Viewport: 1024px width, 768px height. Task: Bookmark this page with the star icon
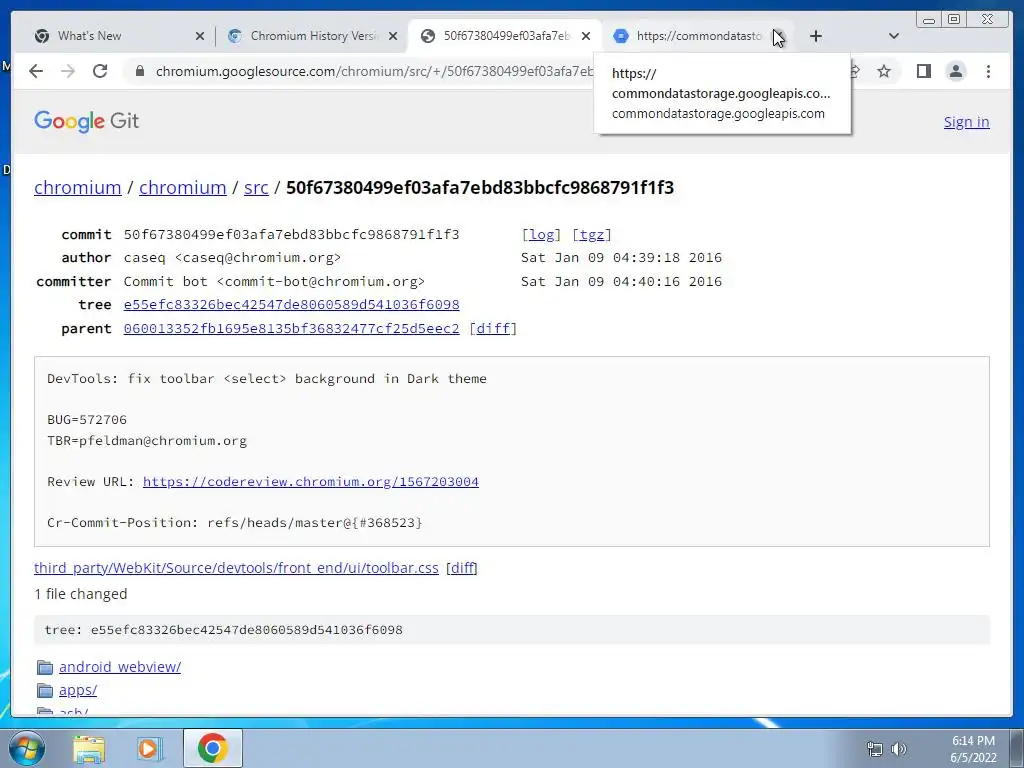point(884,71)
